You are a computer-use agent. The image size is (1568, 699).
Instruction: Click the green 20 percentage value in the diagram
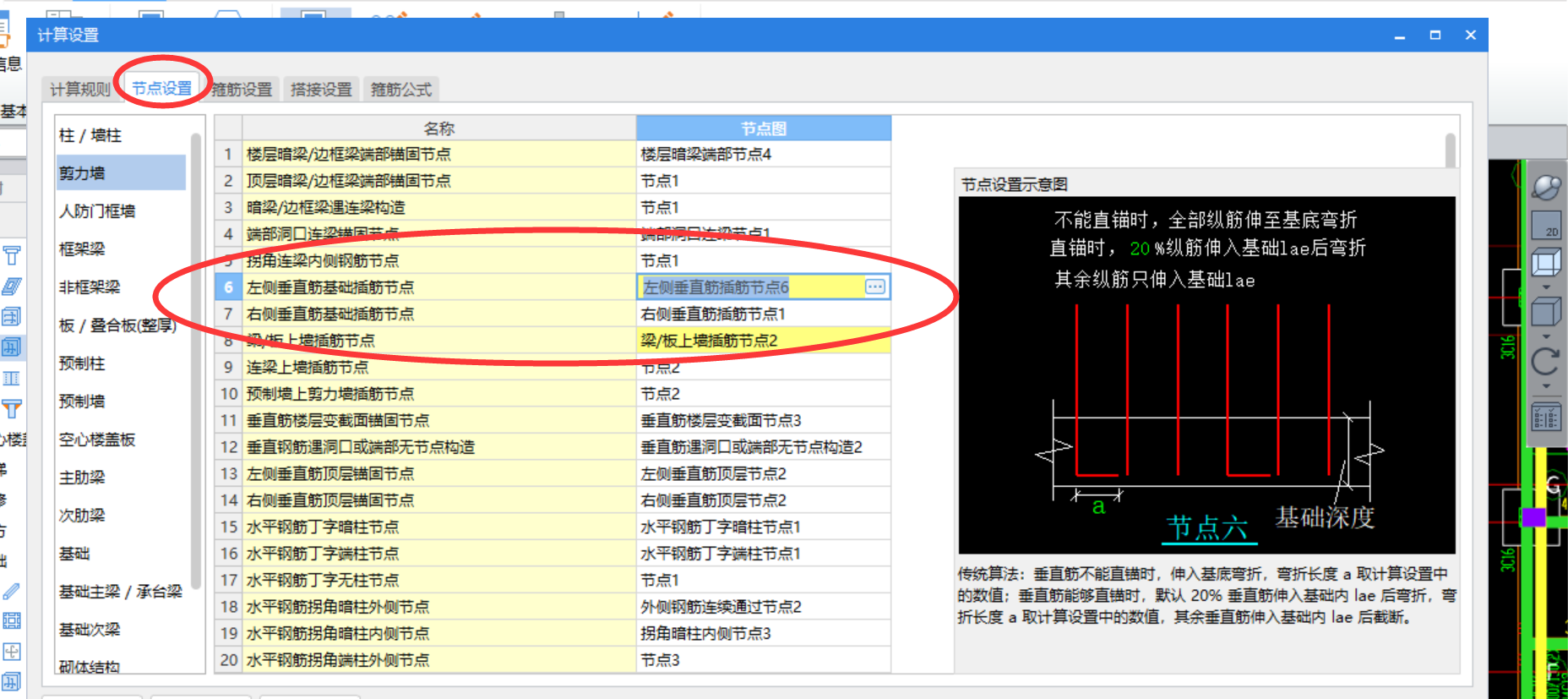click(x=1140, y=248)
